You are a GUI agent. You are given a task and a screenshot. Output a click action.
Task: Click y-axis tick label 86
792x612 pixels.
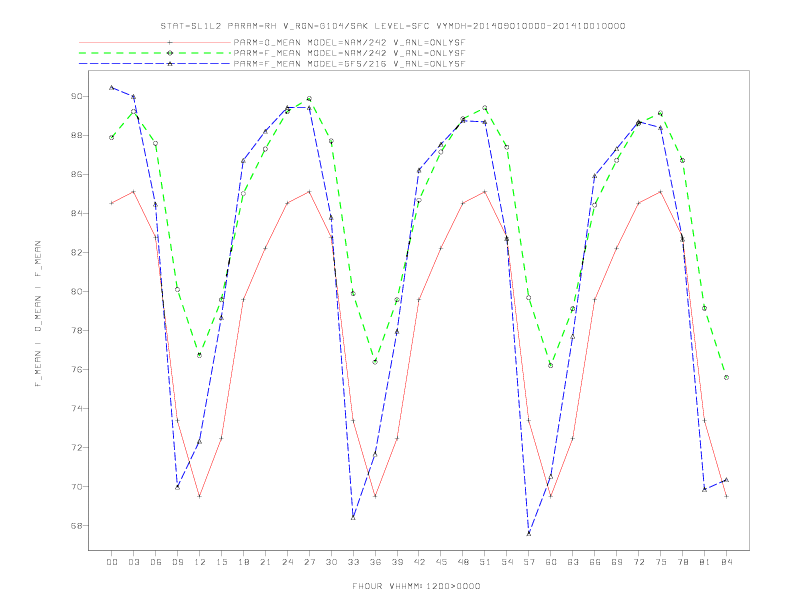pyautogui.click(x=77, y=175)
